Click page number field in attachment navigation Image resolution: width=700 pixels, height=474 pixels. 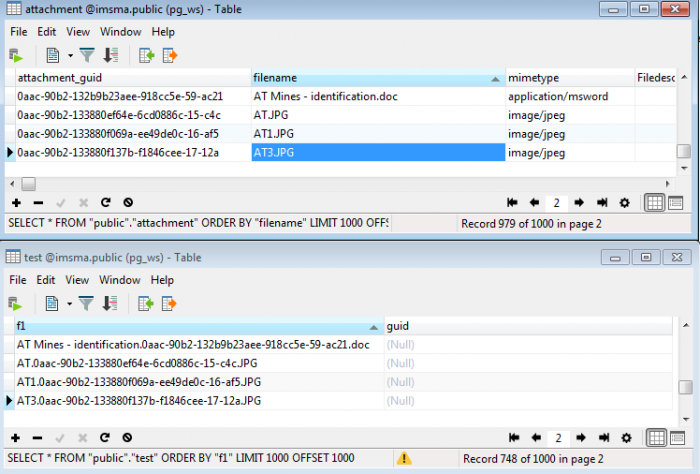coord(556,202)
